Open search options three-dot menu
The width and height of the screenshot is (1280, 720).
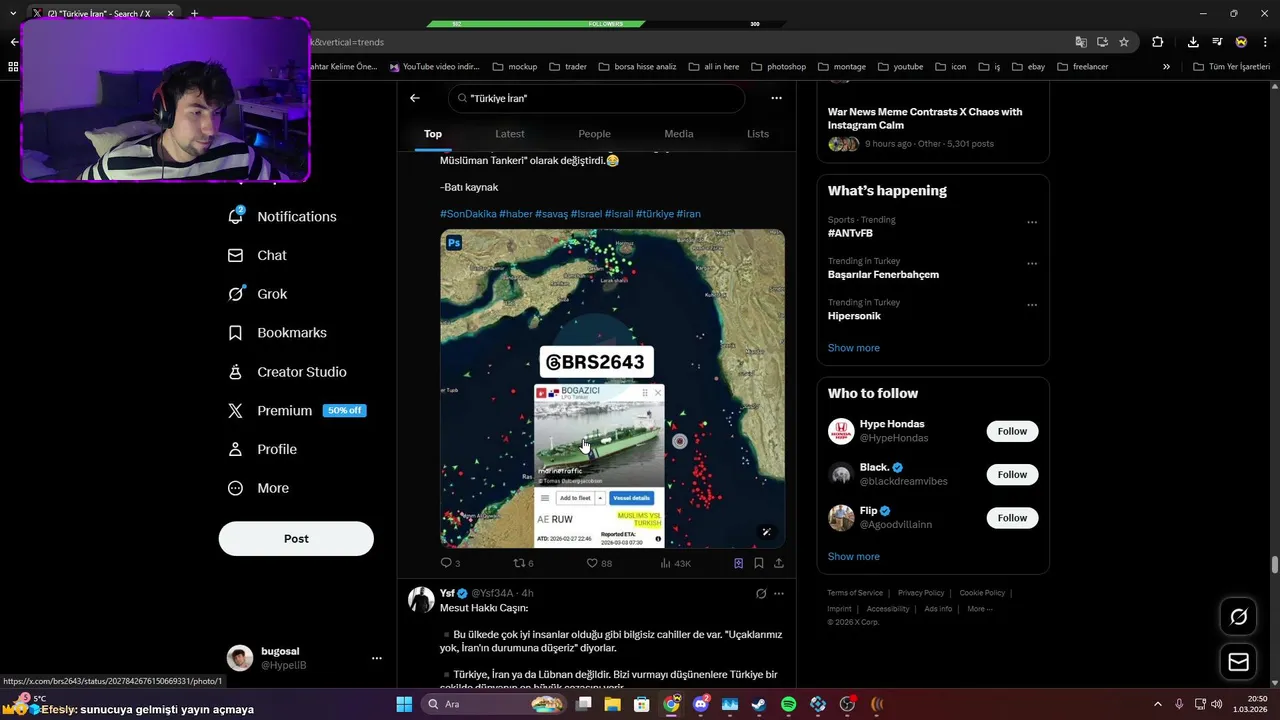tap(776, 98)
